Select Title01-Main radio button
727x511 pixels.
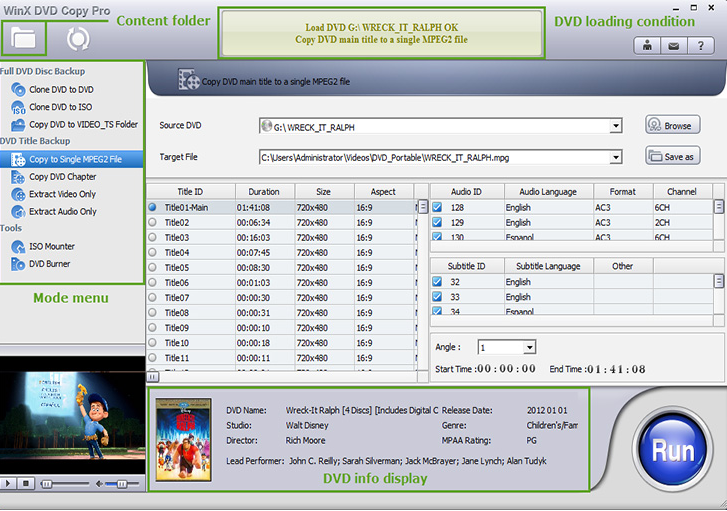152,207
